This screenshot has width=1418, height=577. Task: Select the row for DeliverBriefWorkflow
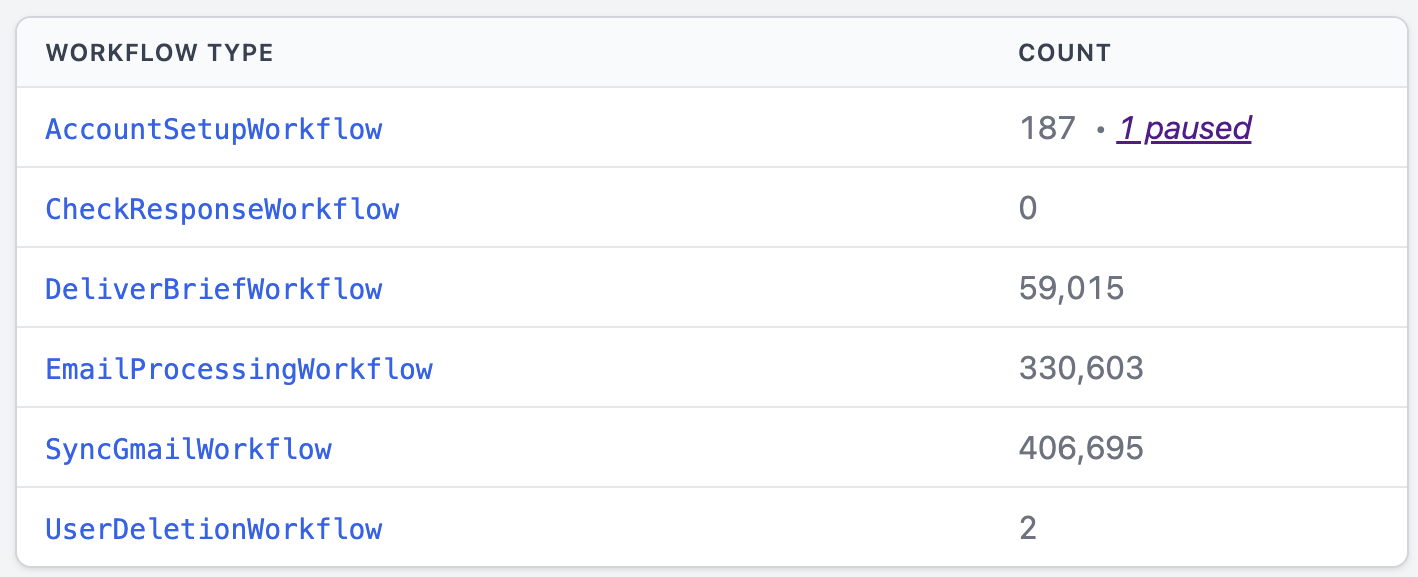[x=700, y=288]
